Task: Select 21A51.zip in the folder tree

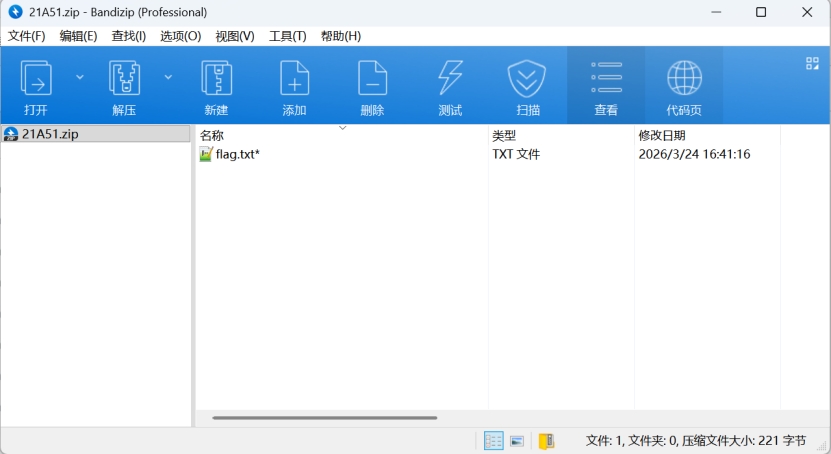Action: (95, 134)
